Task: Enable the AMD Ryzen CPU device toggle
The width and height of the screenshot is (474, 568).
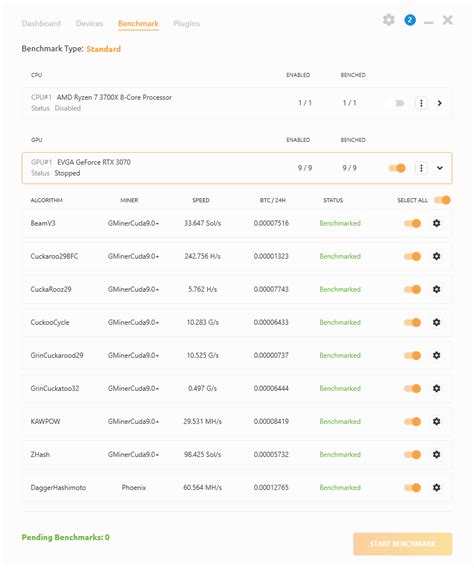Action: coord(397,103)
